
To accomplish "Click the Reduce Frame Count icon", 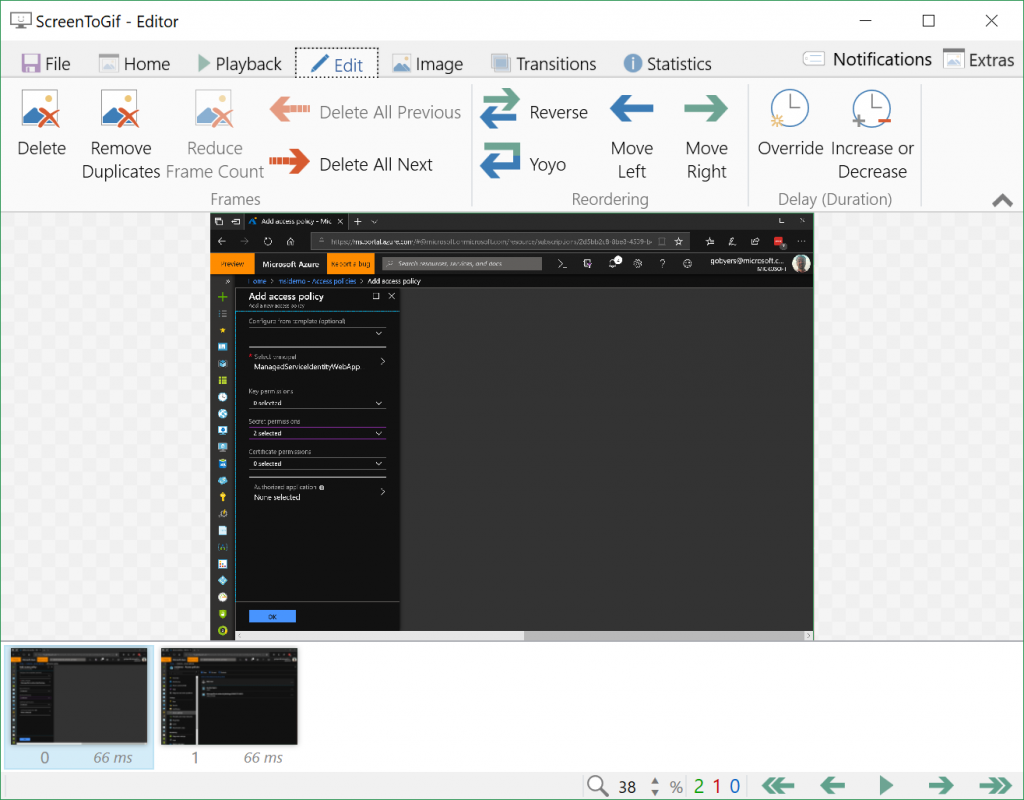I will click(x=214, y=108).
